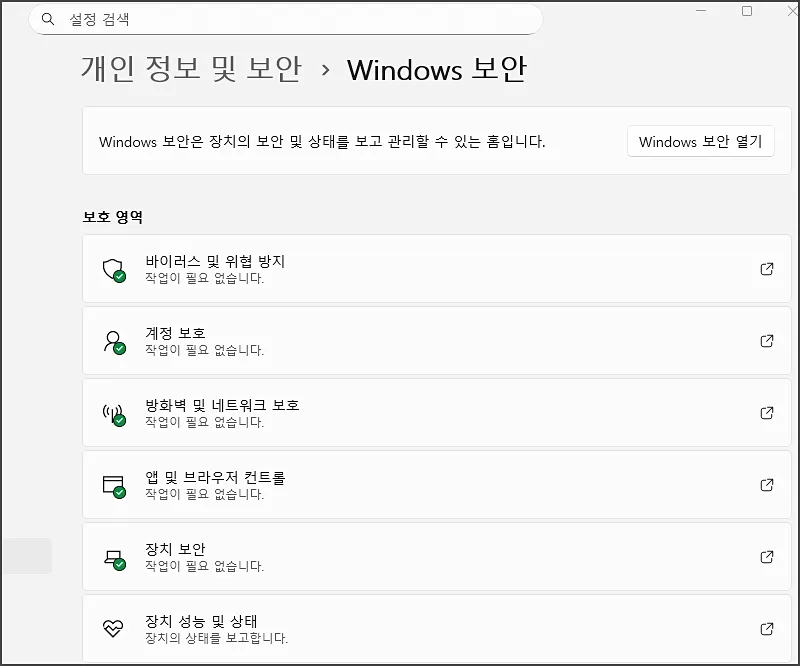Open external link icon for 바이러스 및 위협 방지

point(767,269)
